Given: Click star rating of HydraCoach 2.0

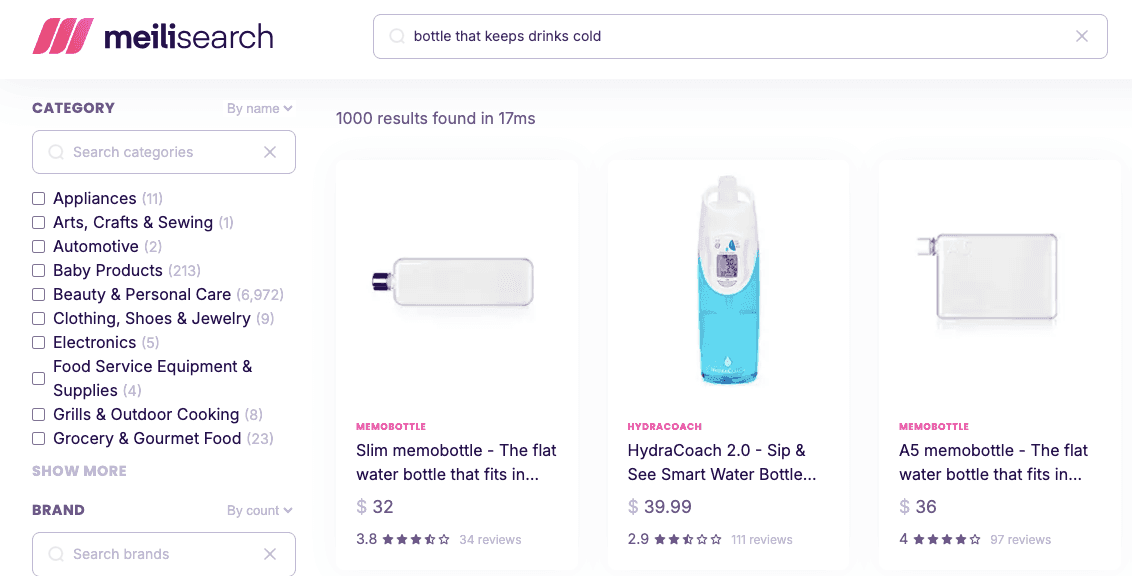Looking at the screenshot, I should pyautogui.click(x=688, y=539).
